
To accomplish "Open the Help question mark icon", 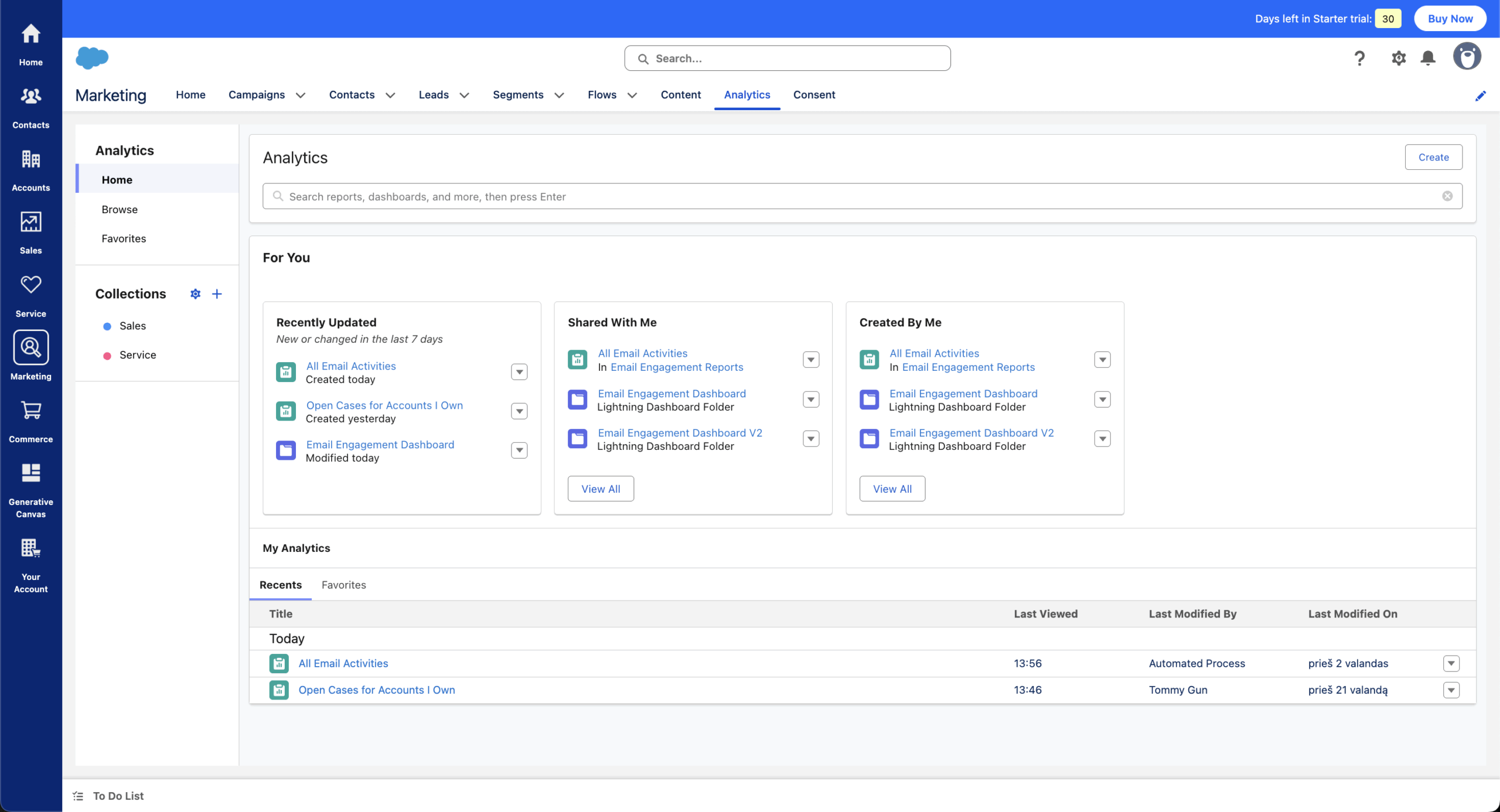I will (1359, 58).
